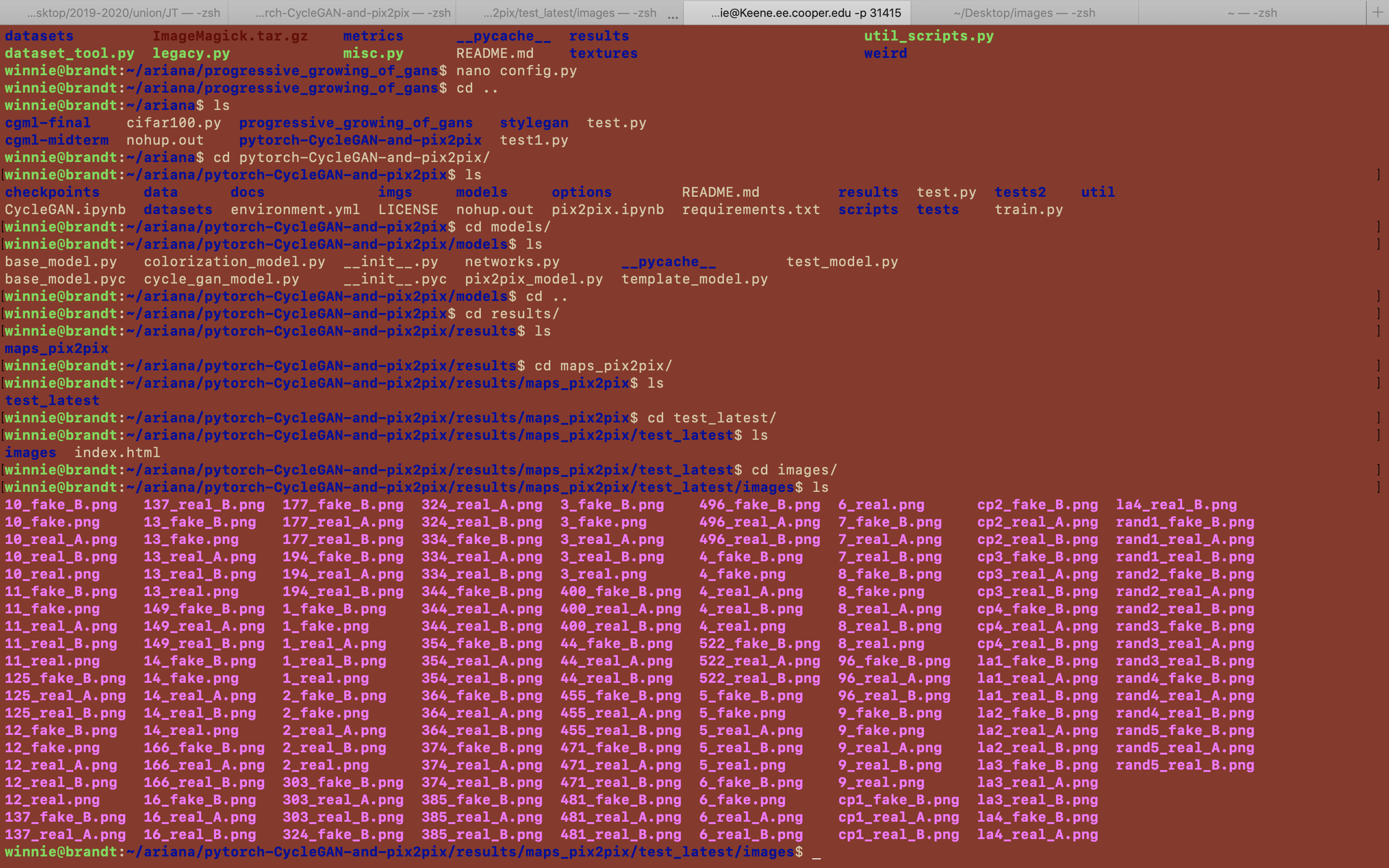Image resolution: width=1389 pixels, height=868 pixels.
Task: Click the file name 137_real_A.png
Action: point(65,835)
